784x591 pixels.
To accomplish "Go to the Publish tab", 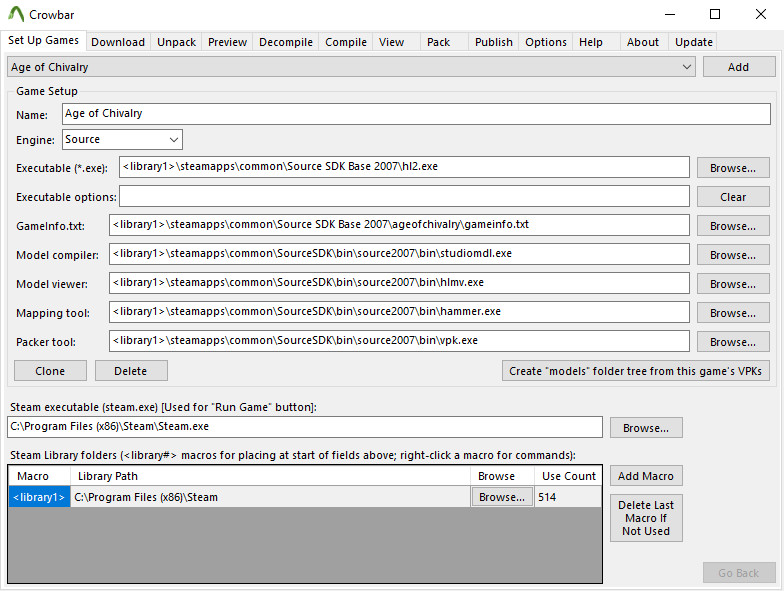I will (494, 42).
